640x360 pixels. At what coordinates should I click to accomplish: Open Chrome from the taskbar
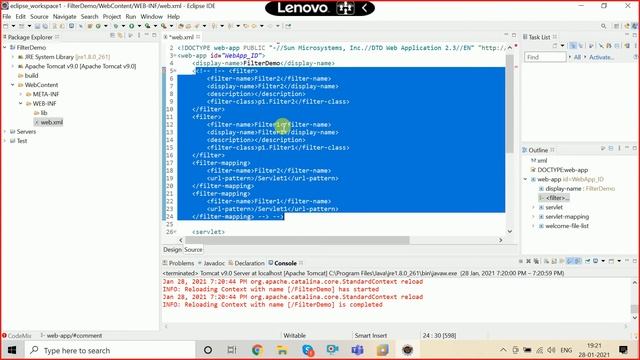257,350
